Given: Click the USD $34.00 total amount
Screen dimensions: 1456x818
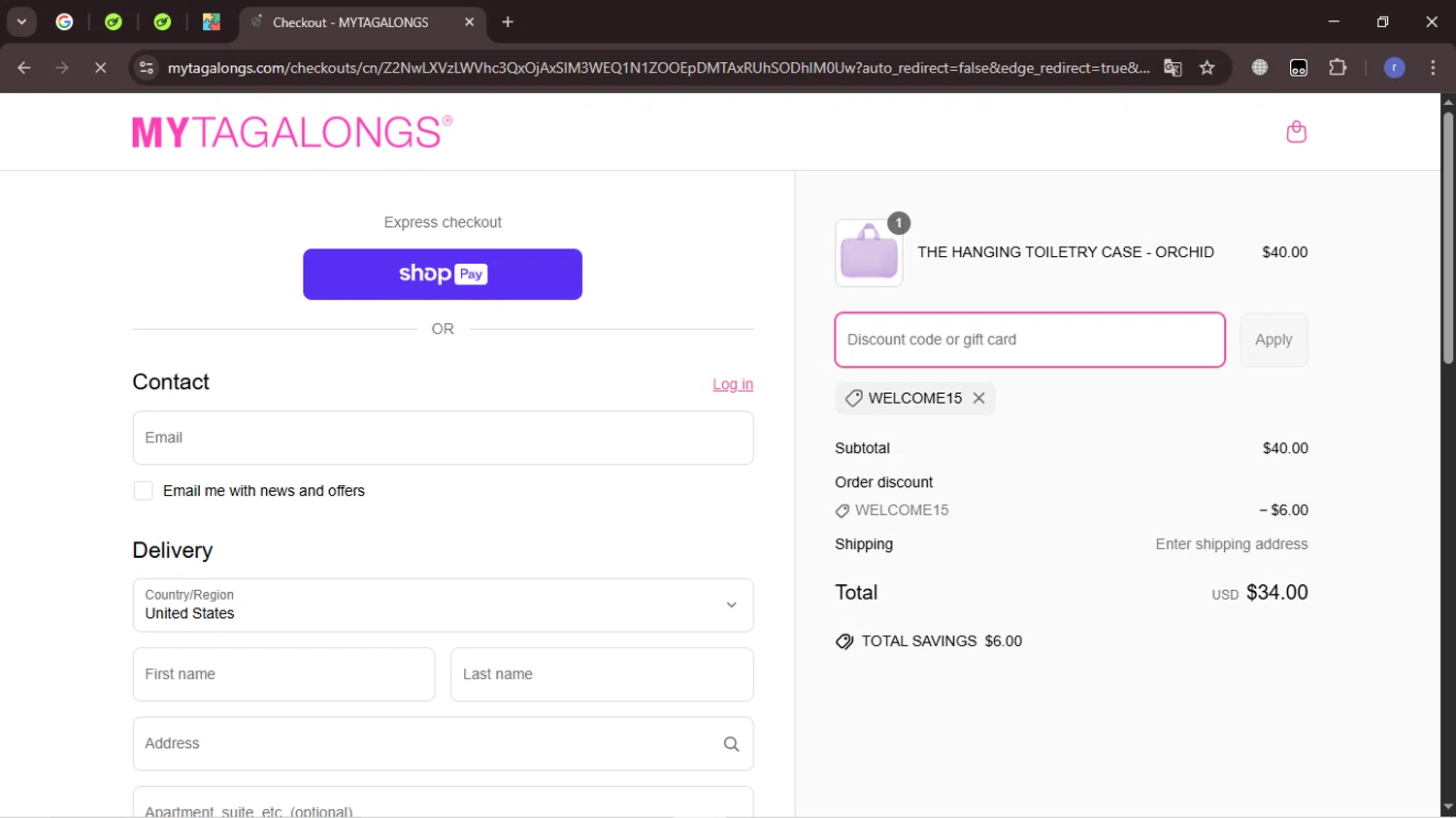Looking at the screenshot, I should 1260,593.
